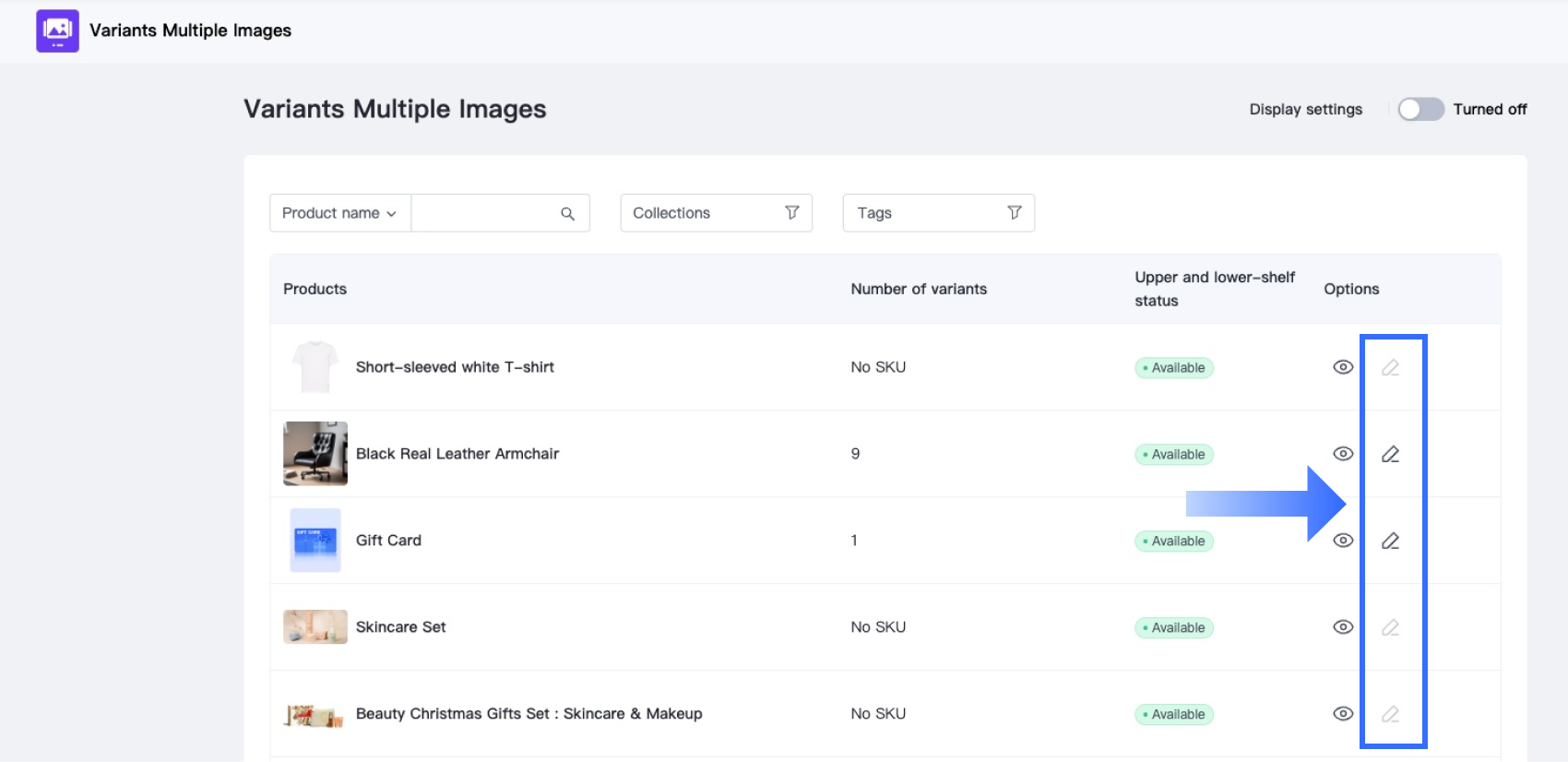Click edit pencil for Short-sleeved white T-shirt

(x=1390, y=367)
